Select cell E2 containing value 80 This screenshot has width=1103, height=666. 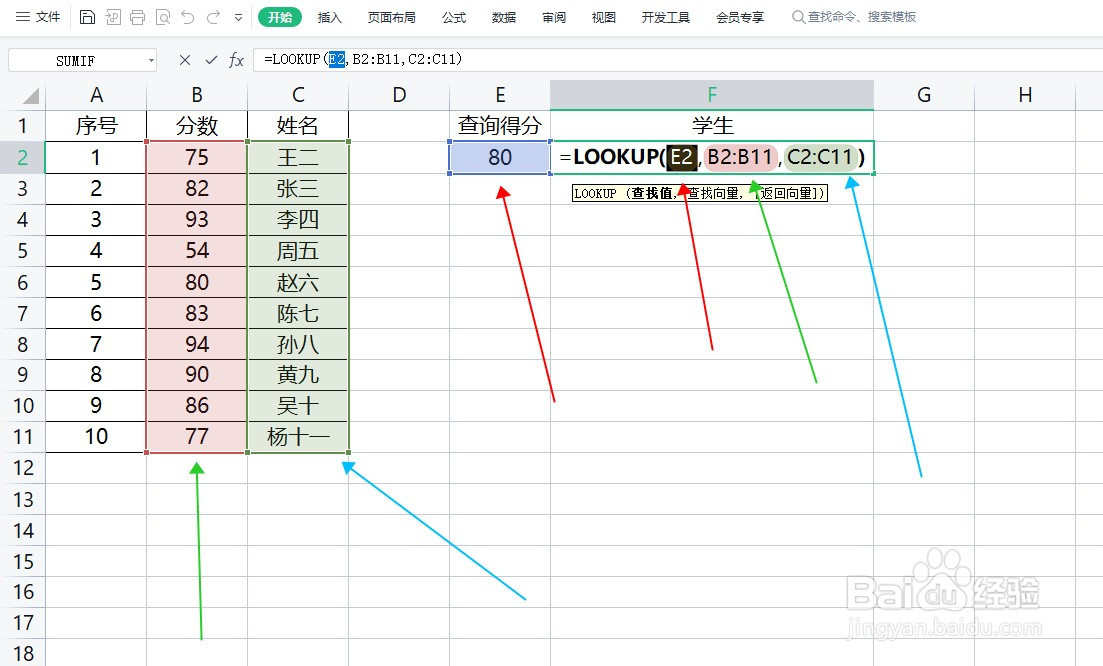[x=499, y=157]
